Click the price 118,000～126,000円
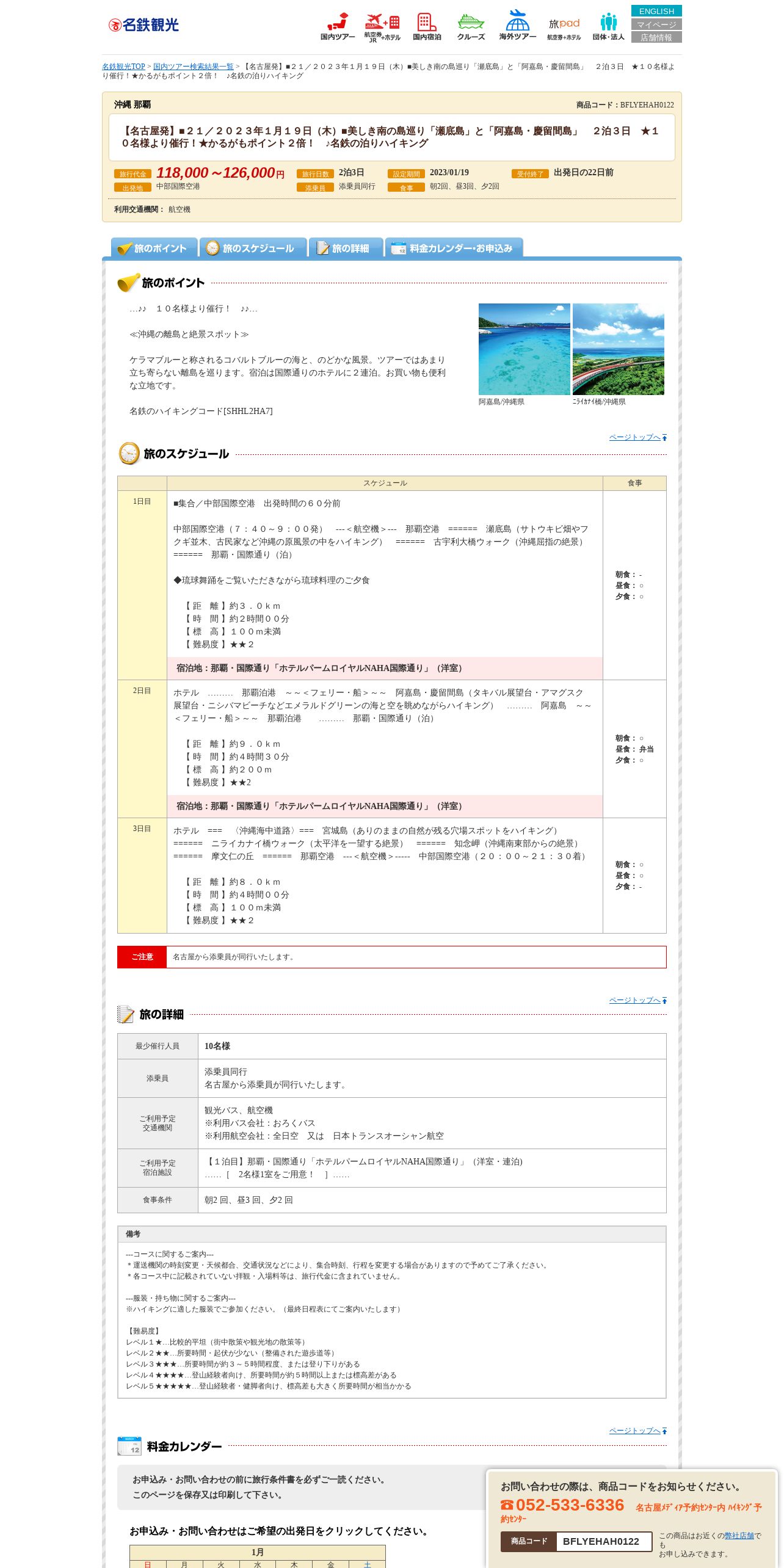The height and width of the screenshot is (1568, 784). 220,173
